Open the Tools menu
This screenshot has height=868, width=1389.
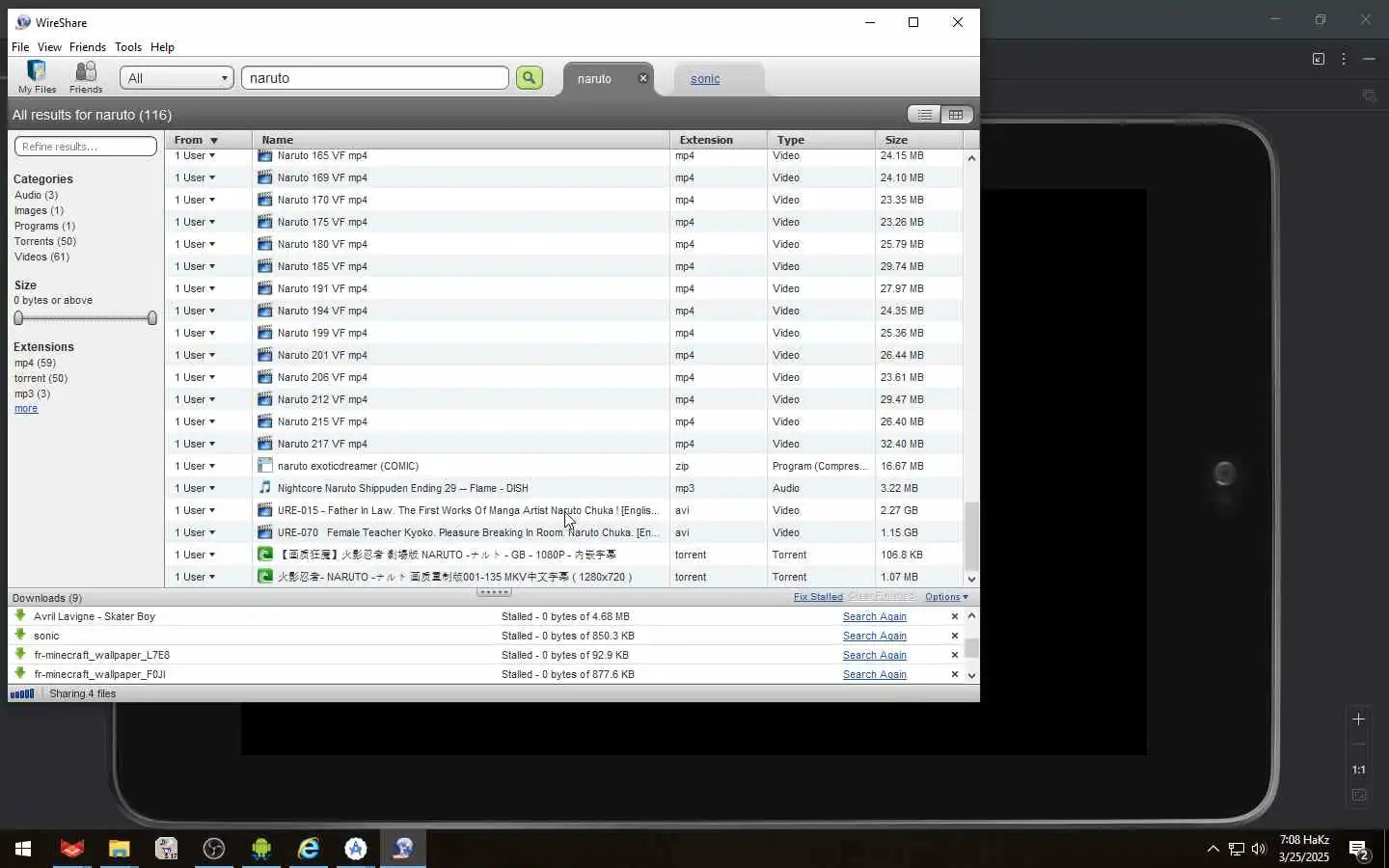[128, 47]
